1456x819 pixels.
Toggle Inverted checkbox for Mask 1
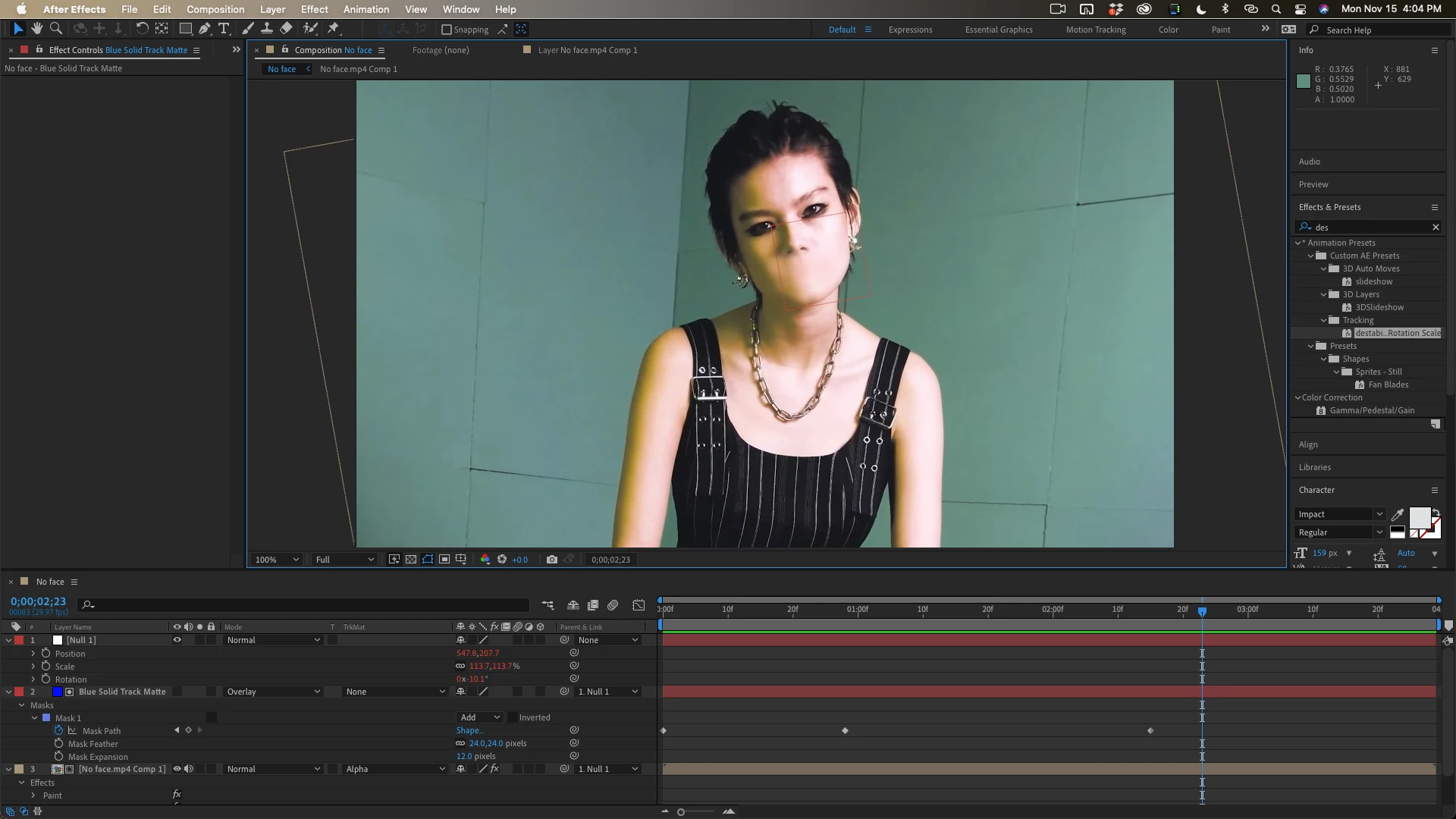click(513, 717)
